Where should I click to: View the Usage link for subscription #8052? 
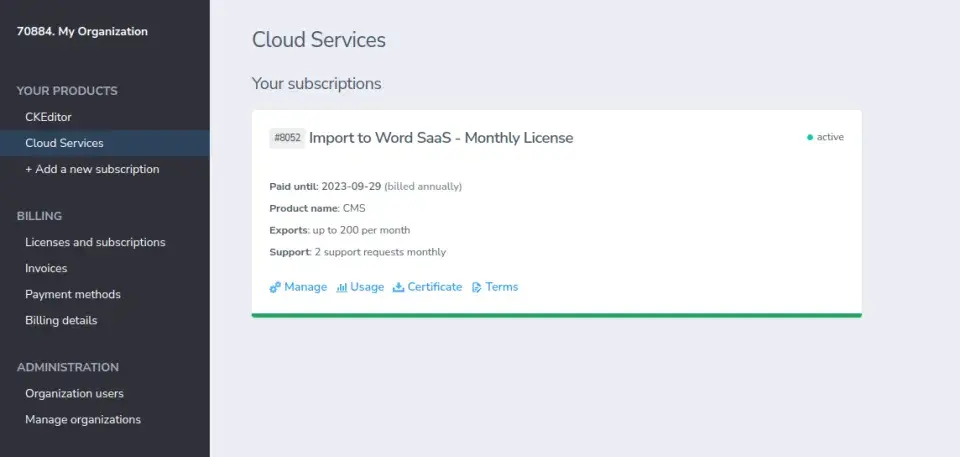pyautogui.click(x=367, y=287)
